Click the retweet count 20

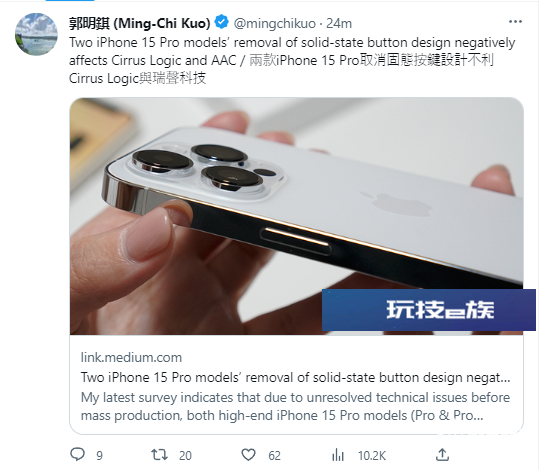coord(185,456)
